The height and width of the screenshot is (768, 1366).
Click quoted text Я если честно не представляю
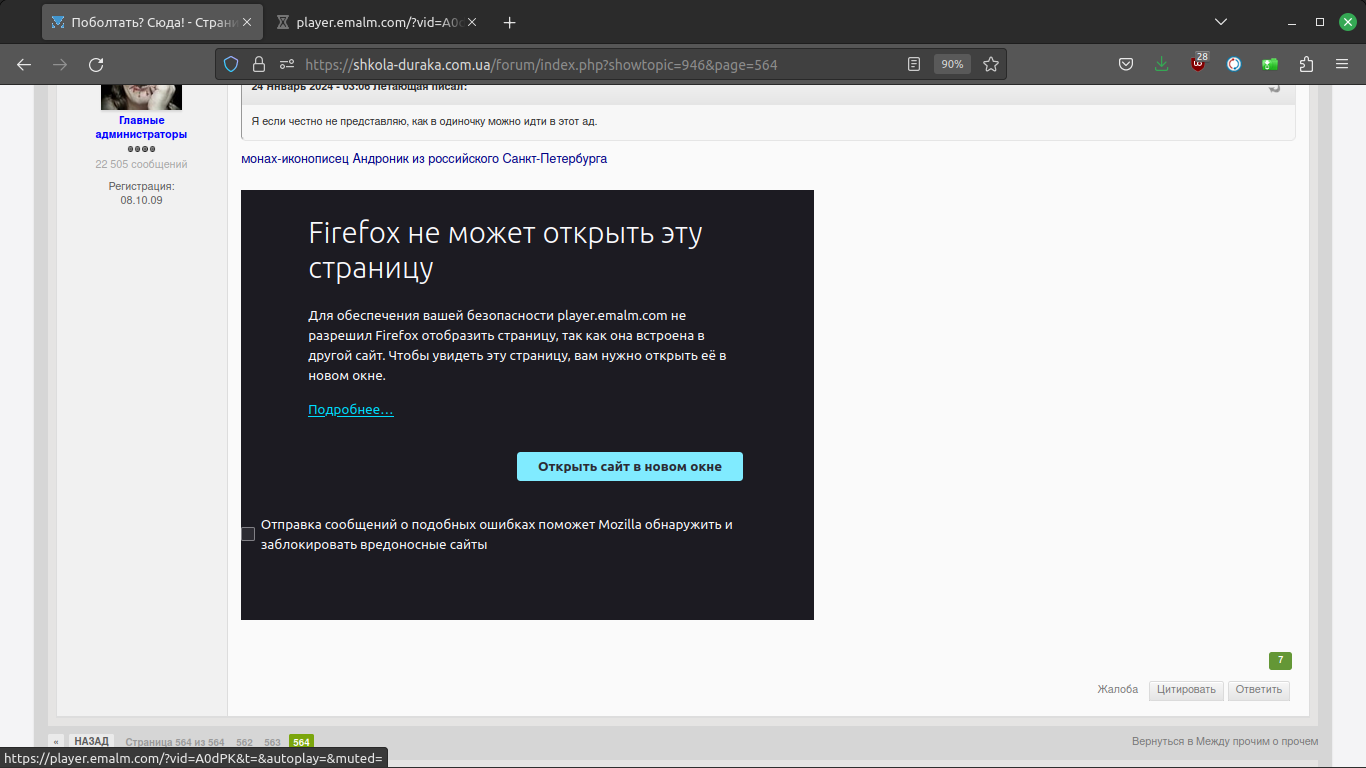(x=424, y=121)
